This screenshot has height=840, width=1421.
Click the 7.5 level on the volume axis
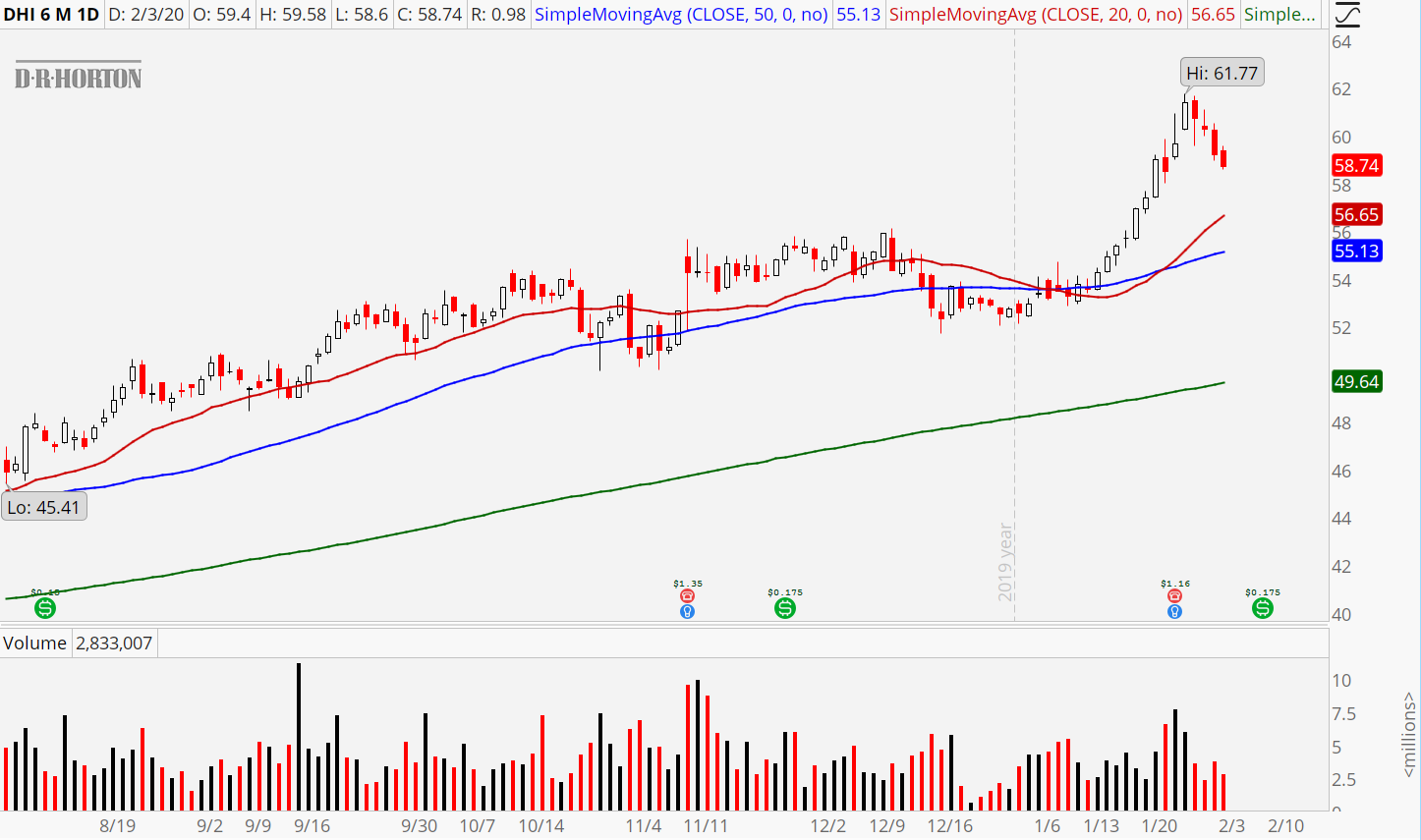[x=1343, y=714]
